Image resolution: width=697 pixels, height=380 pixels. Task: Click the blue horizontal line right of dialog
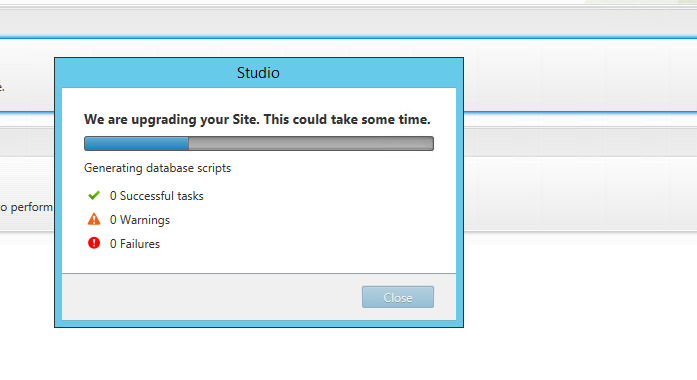tap(580, 112)
